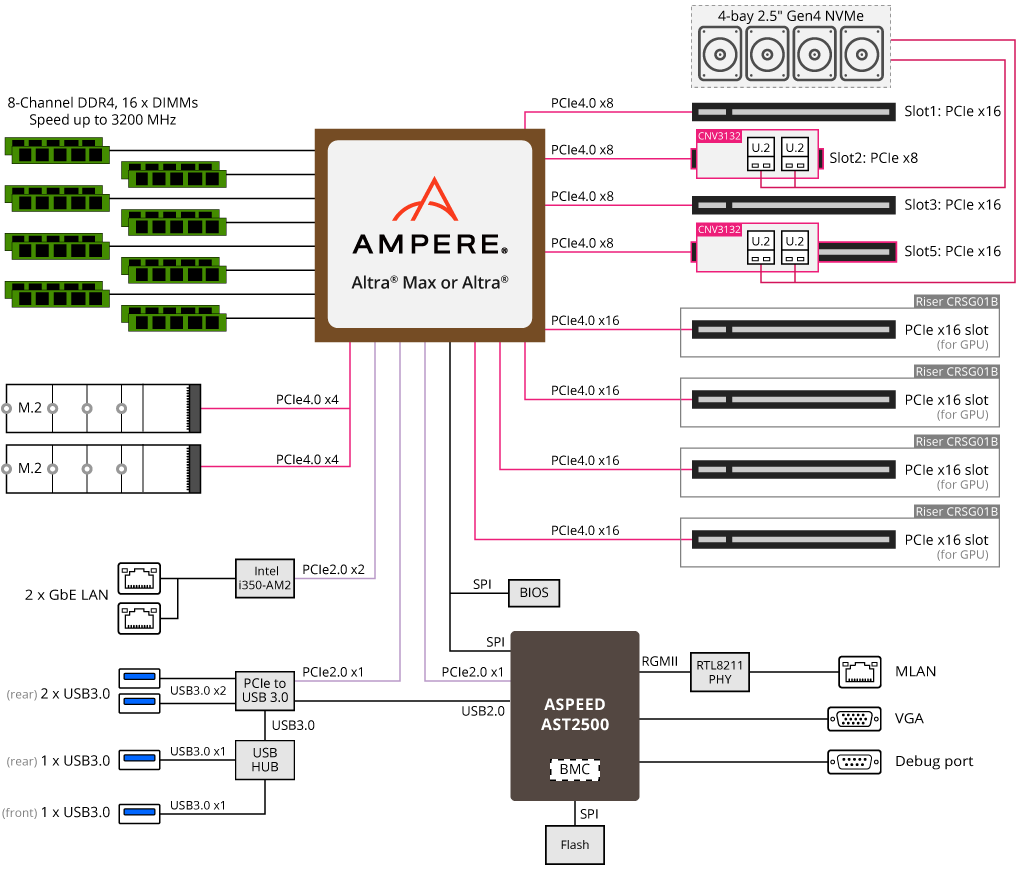Screen dimensions: 1025x875
Task: Select the Slot3 PCIe x16 connector
Action: pyautogui.click(x=794, y=205)
